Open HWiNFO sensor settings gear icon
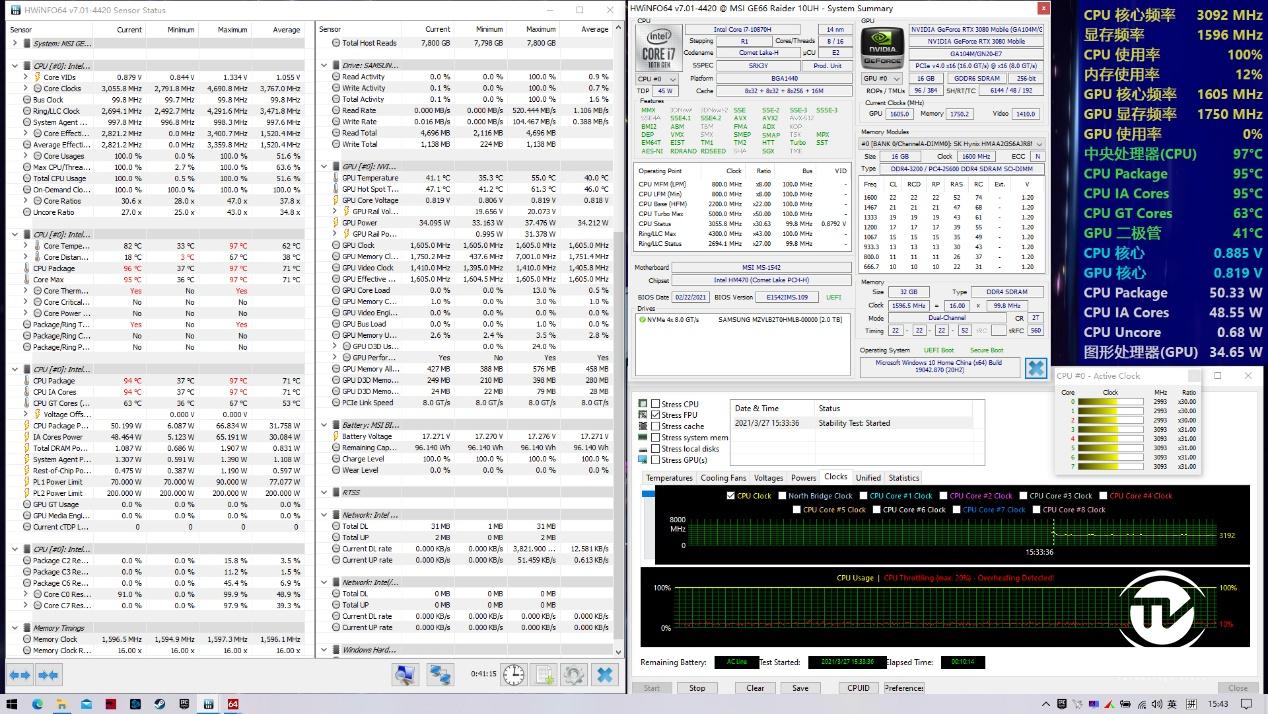The image size is (1268, 714). [574, 675]
